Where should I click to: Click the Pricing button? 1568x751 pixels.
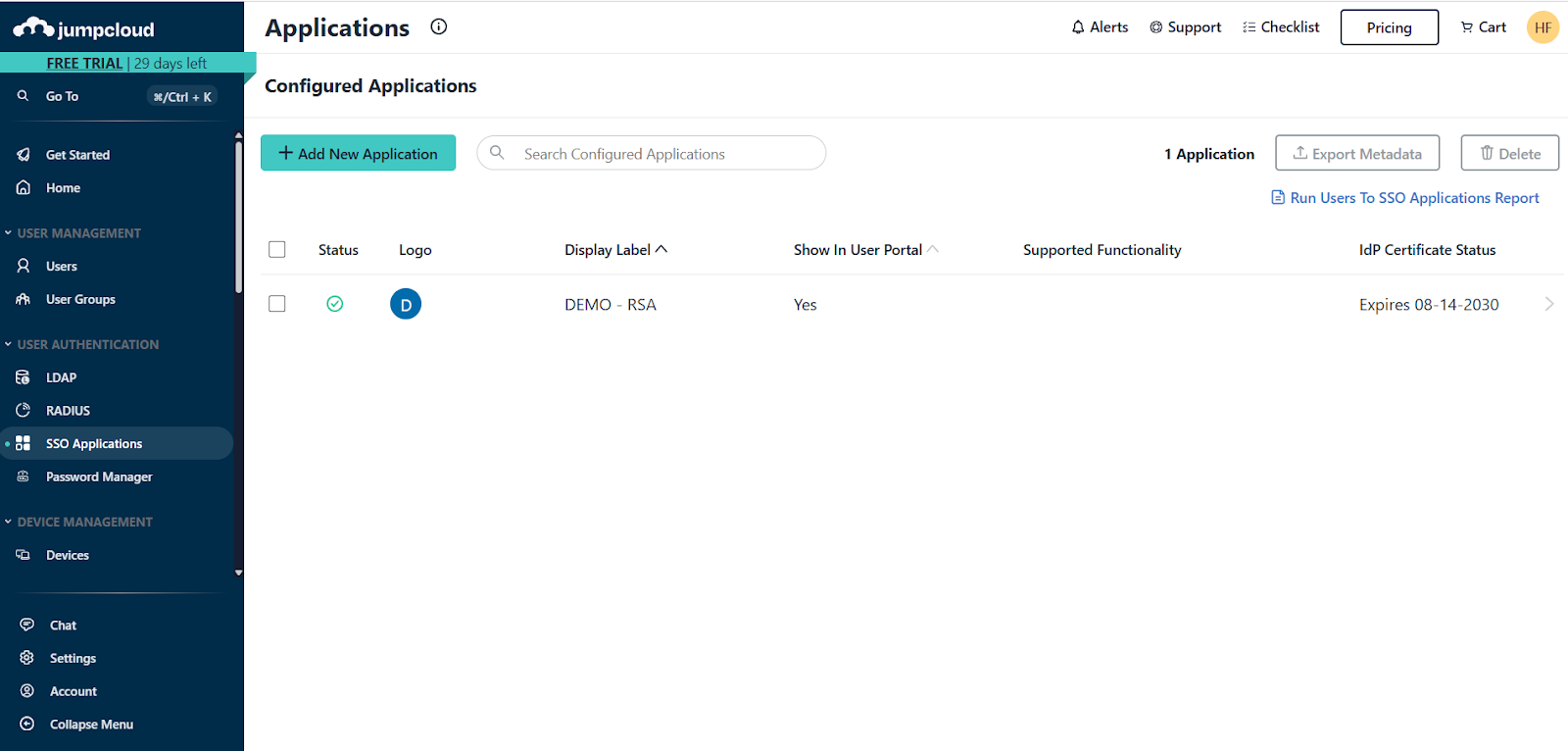point(1389,27)
